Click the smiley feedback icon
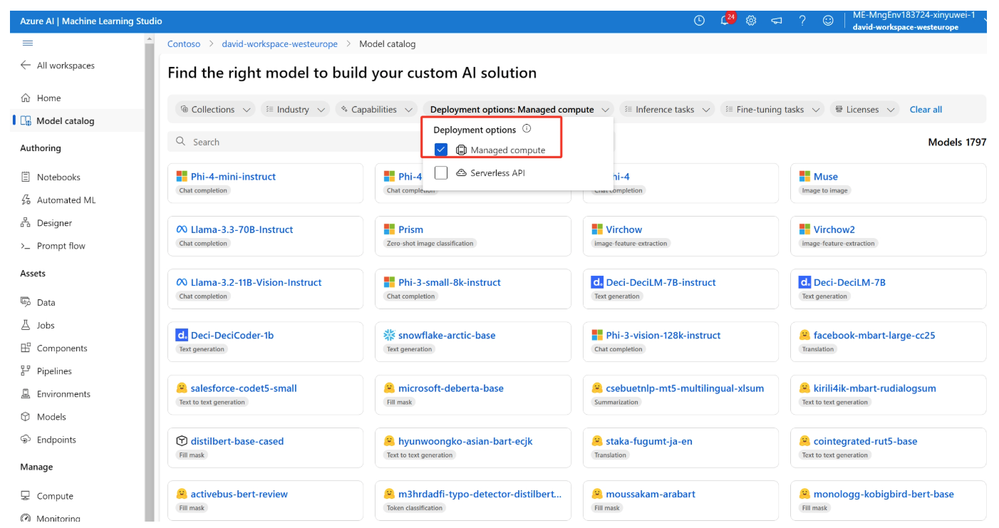 click(828, 20)
